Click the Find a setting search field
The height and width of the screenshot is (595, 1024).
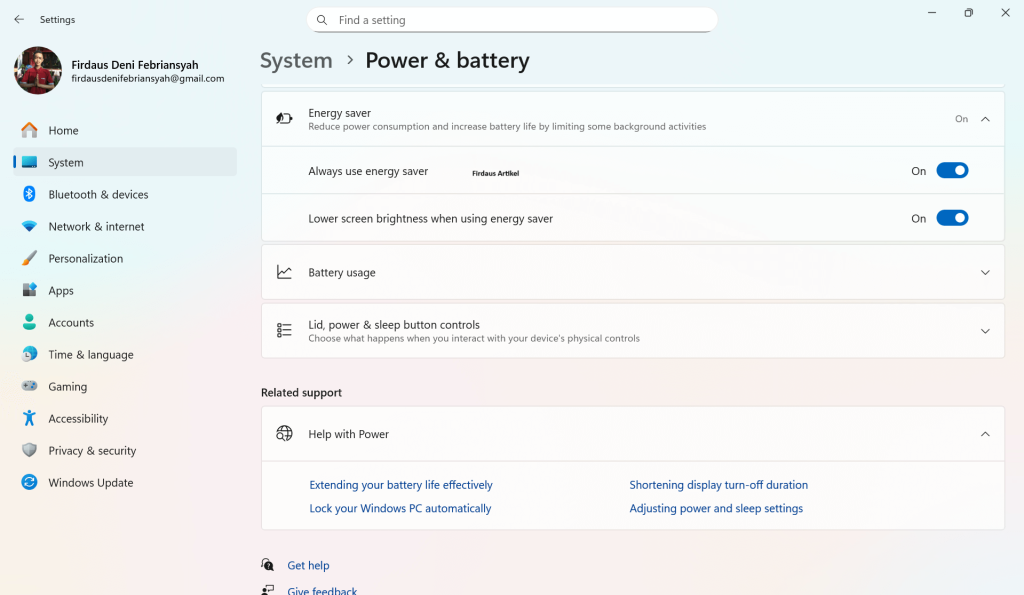pyautogui.click(x=520, y=20)
